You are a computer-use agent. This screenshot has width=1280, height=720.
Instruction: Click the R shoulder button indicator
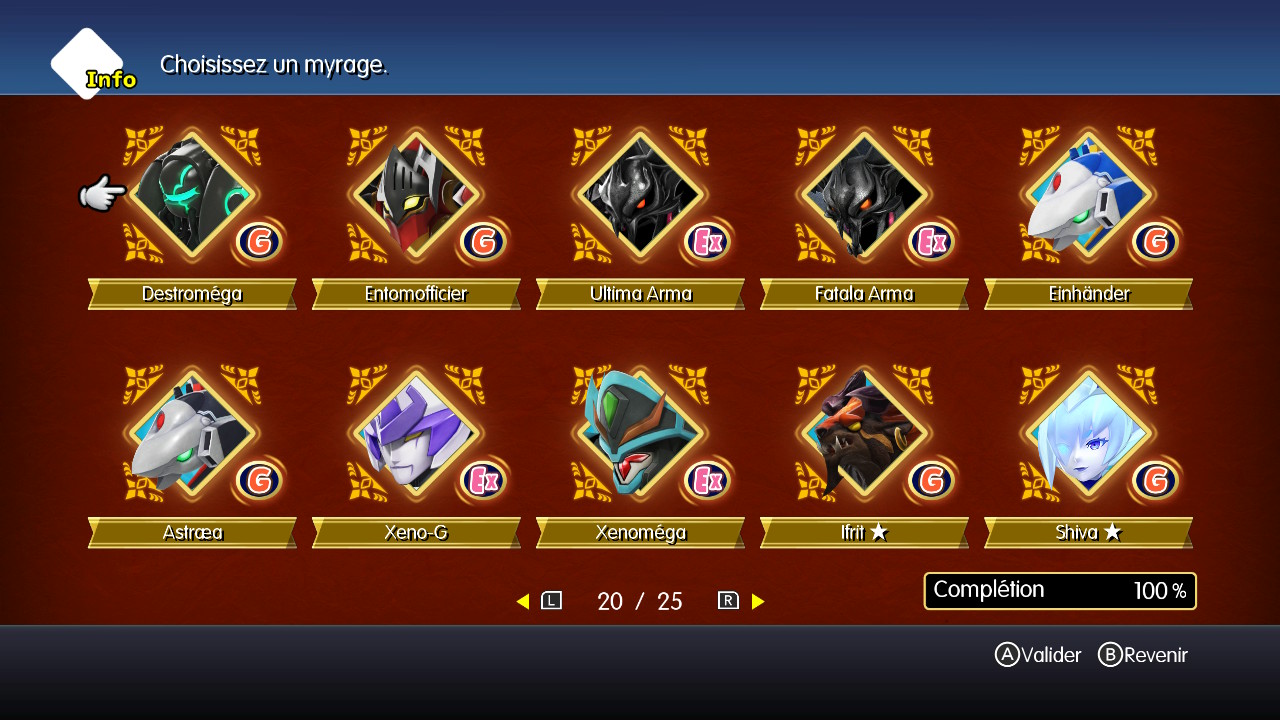pos(728,601)
